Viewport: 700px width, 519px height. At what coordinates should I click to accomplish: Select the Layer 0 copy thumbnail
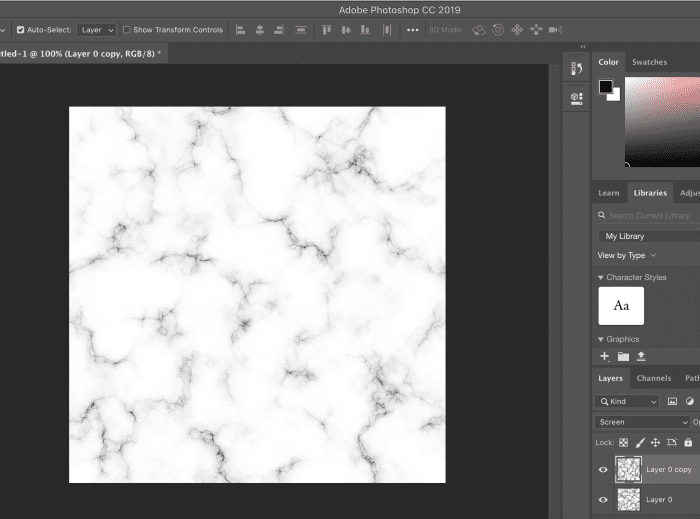coord(629,469)
